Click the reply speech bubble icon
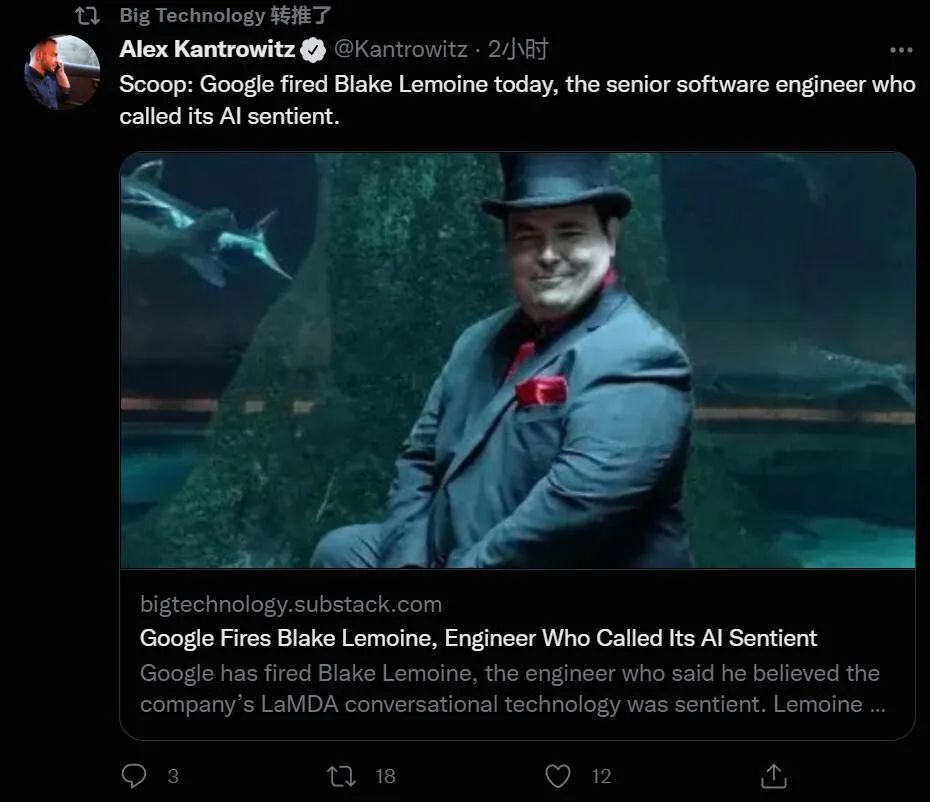The height and width of the screenshot is (802, 930). tap(134, 776)
